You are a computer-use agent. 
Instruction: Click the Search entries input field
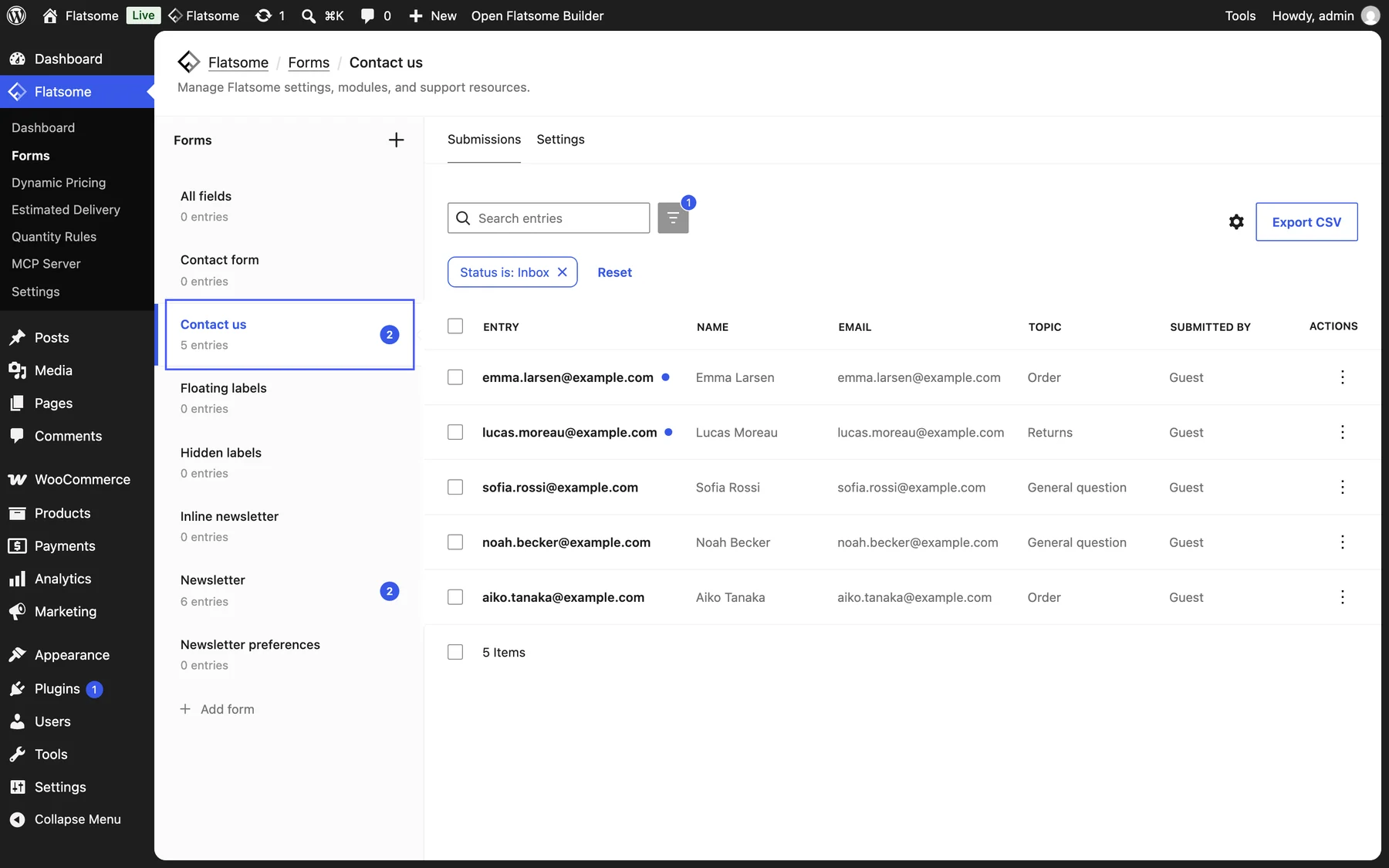(549, 218)
